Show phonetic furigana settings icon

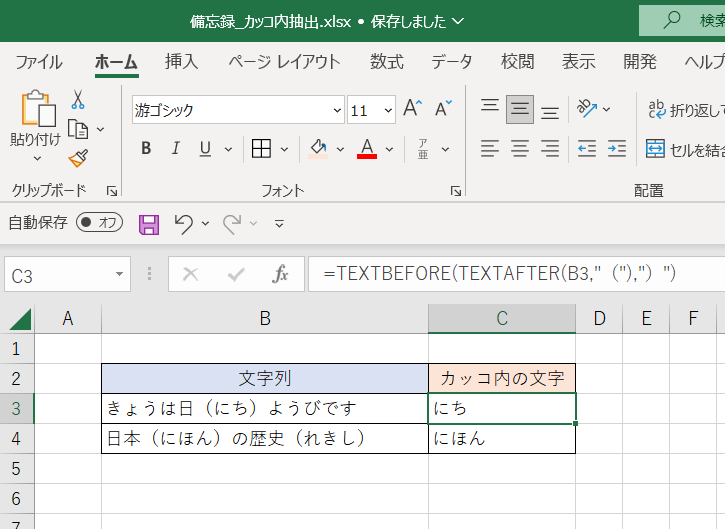click(x=423, y=149)
